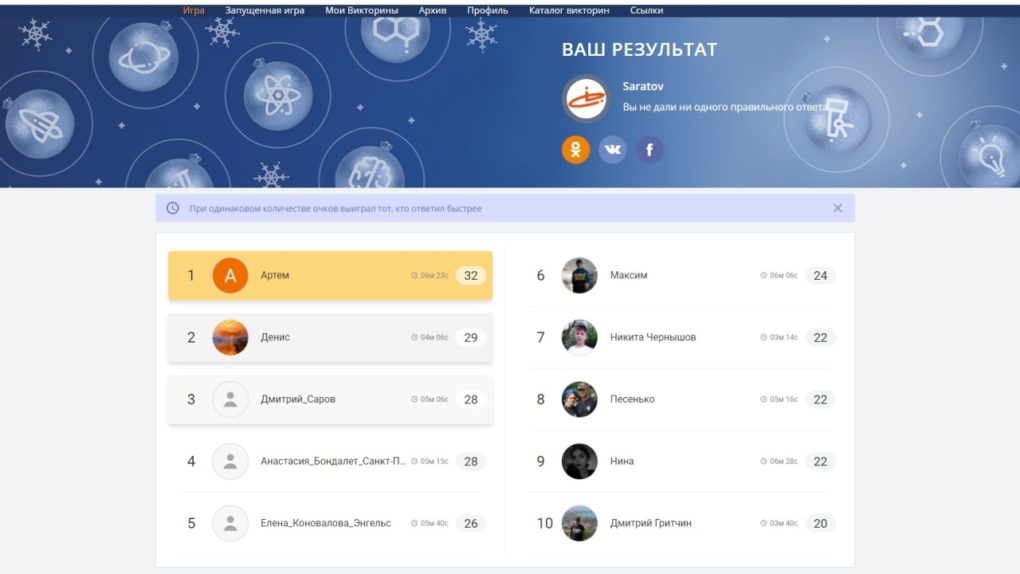The width and height of the screenshot is (1020, 574).
Task: Click Елена_Коновалова_Энгельс leaderboard entry
Action: point(325,523)
